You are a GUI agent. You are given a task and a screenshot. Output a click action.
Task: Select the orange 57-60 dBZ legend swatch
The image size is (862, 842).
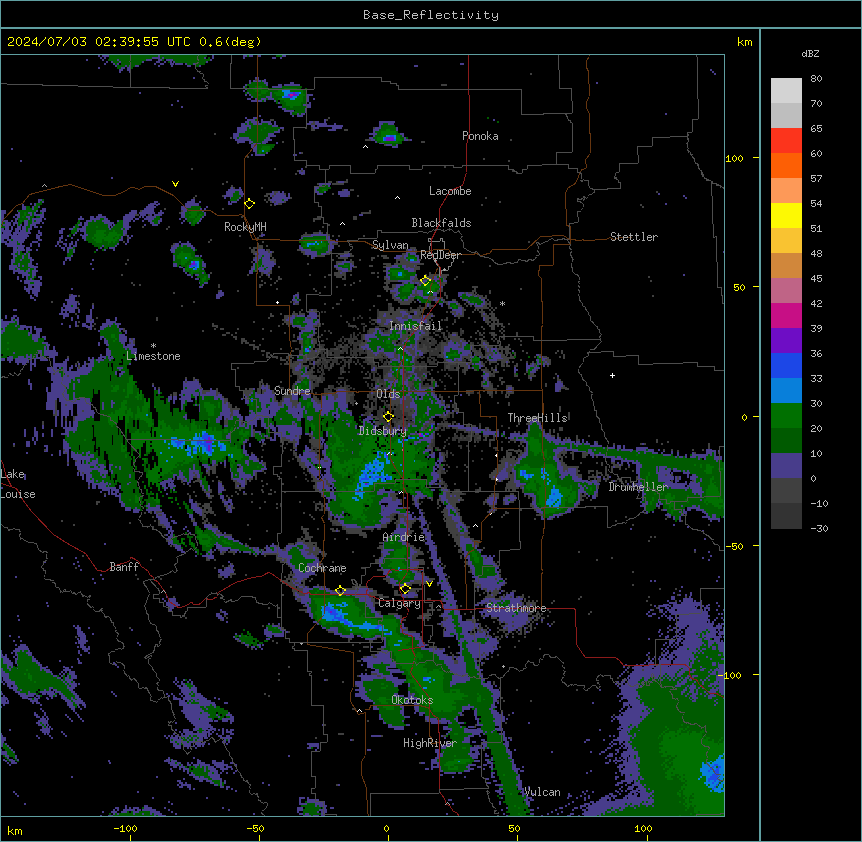(786, 166)
